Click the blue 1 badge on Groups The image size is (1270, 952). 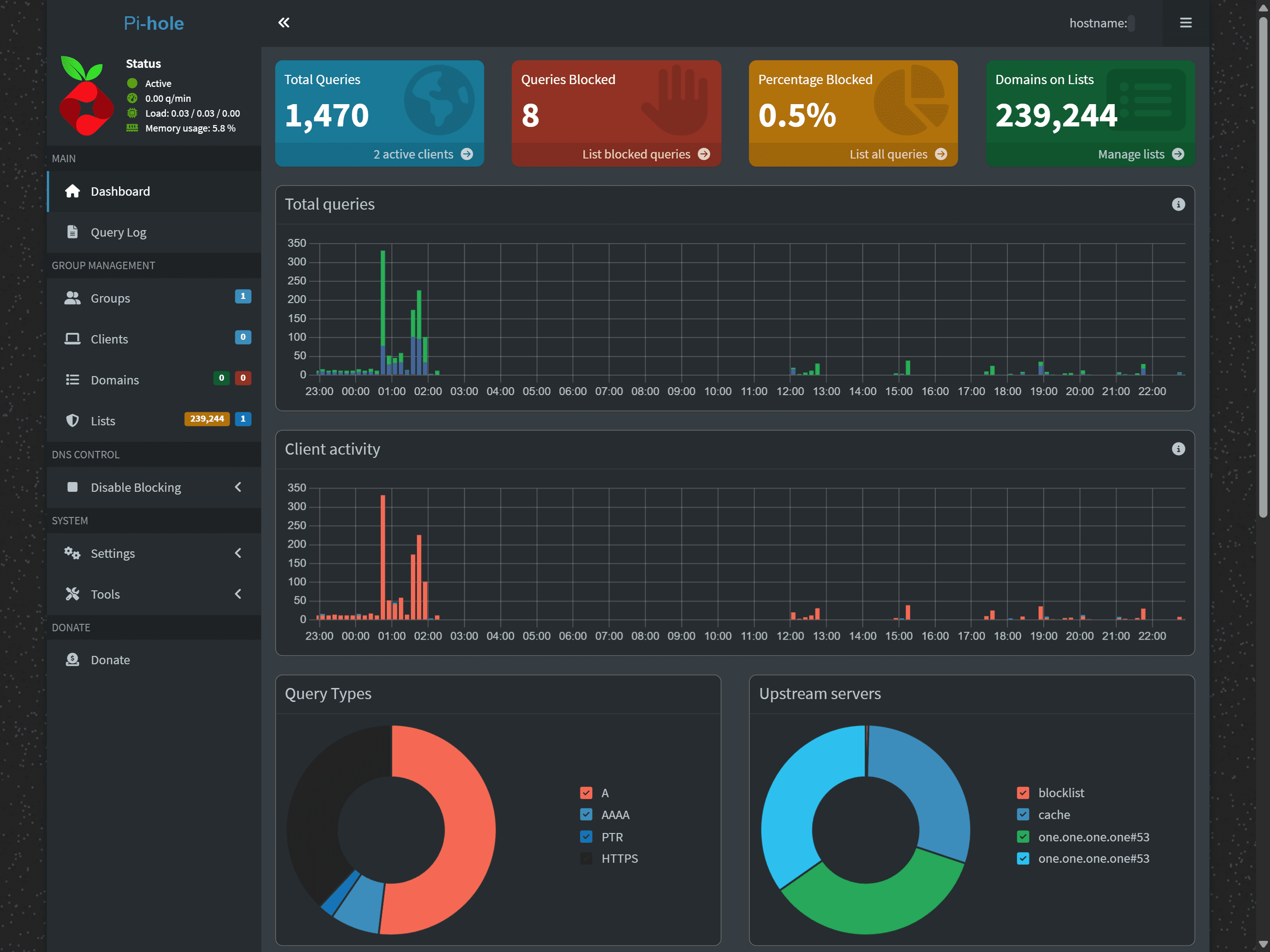(x=243, y=296)
